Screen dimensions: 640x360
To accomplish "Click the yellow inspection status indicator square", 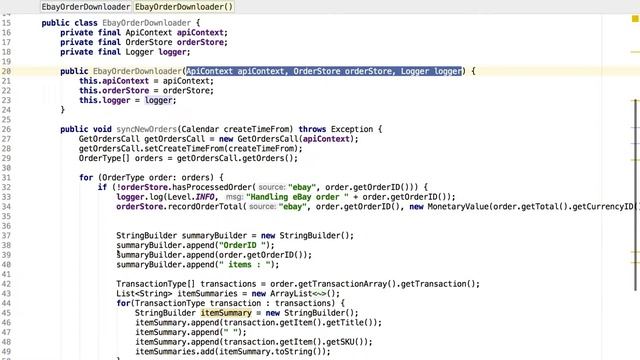I will tap(635, 19).
